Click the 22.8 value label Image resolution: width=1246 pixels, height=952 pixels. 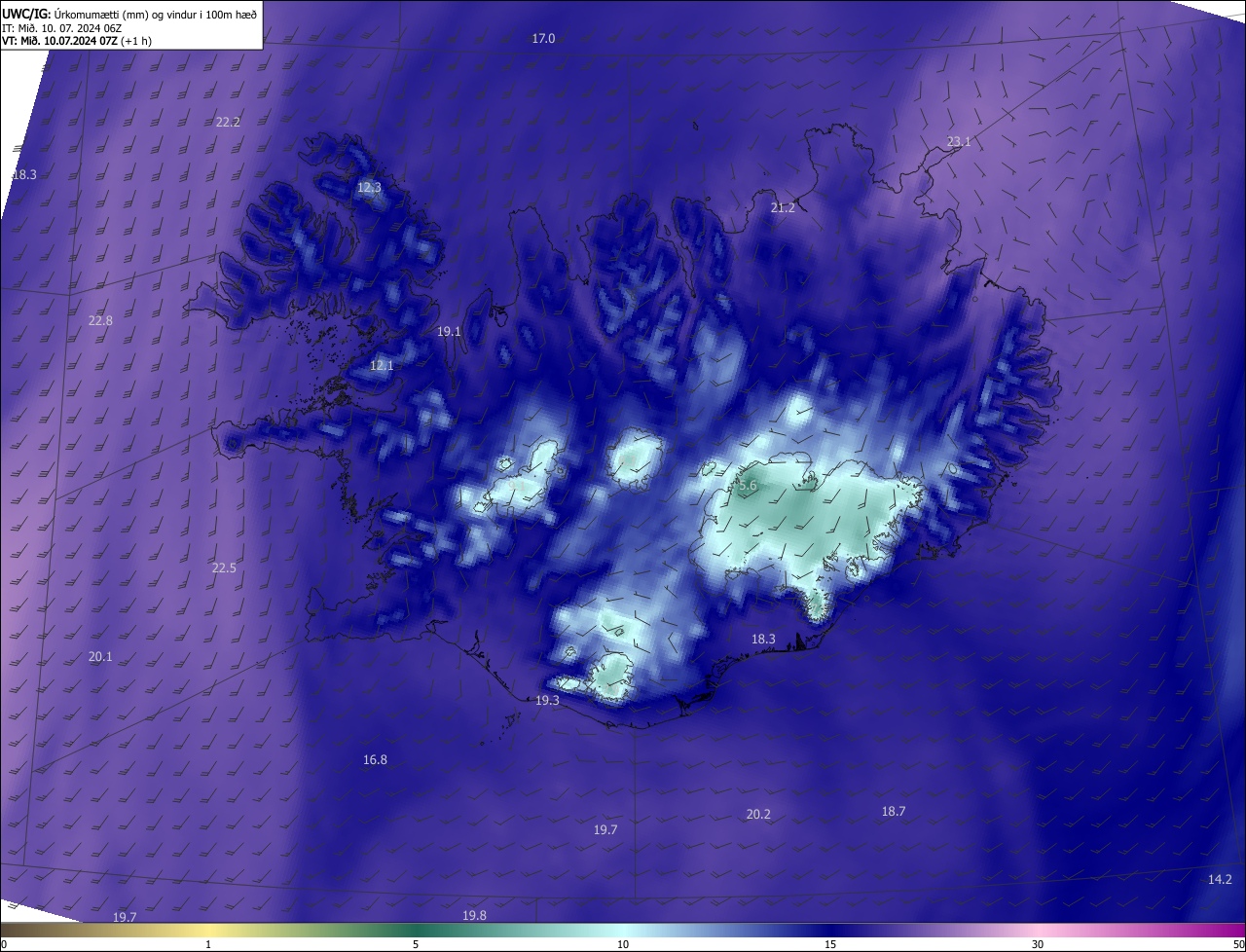[x=100, y=321]
